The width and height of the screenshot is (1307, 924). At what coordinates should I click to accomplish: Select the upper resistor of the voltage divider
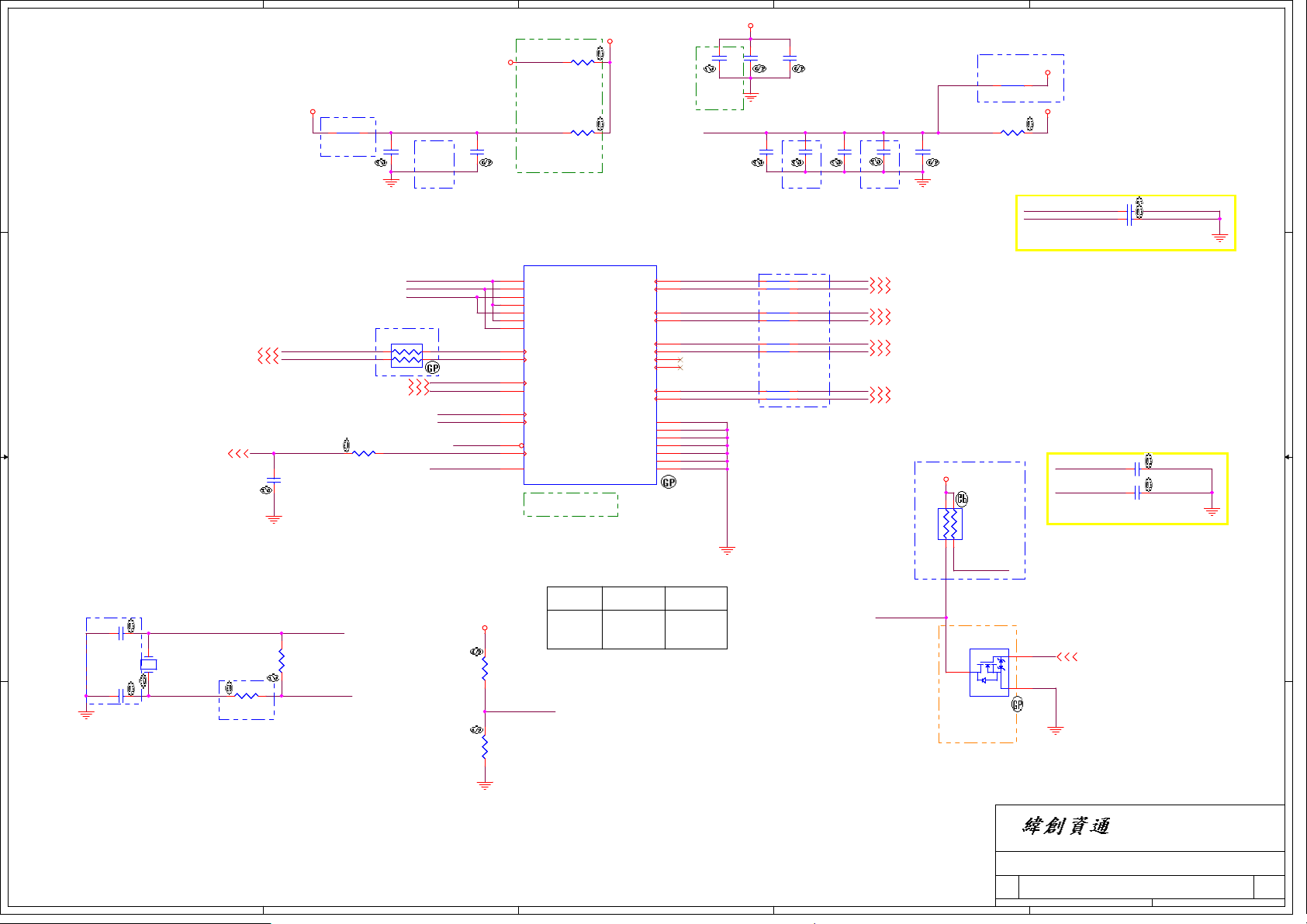pos(485,668)
